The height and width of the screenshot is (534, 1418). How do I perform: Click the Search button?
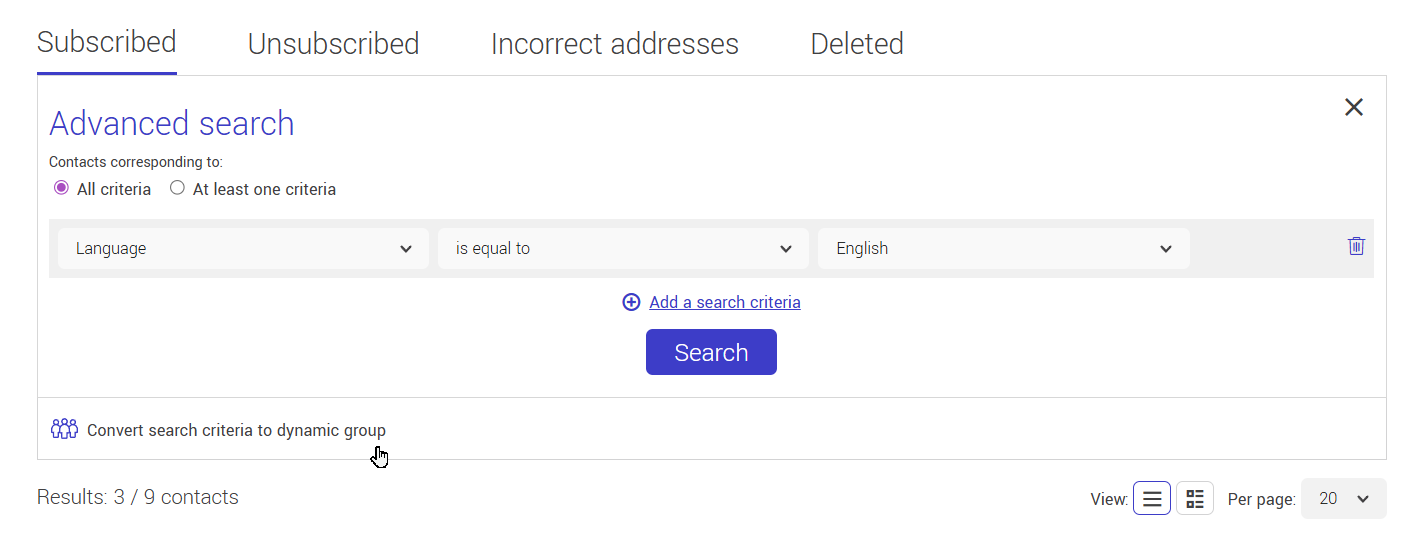point(711,352)
